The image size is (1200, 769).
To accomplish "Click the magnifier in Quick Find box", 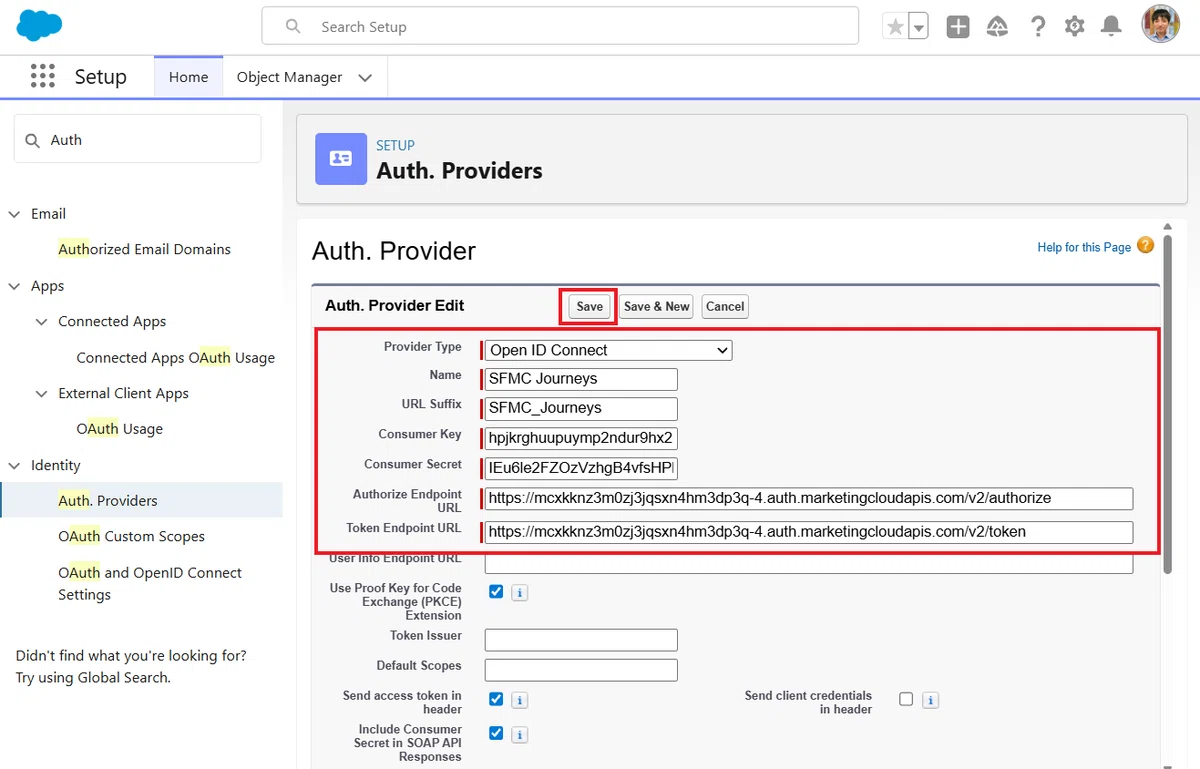I will [x=32, y=140].
